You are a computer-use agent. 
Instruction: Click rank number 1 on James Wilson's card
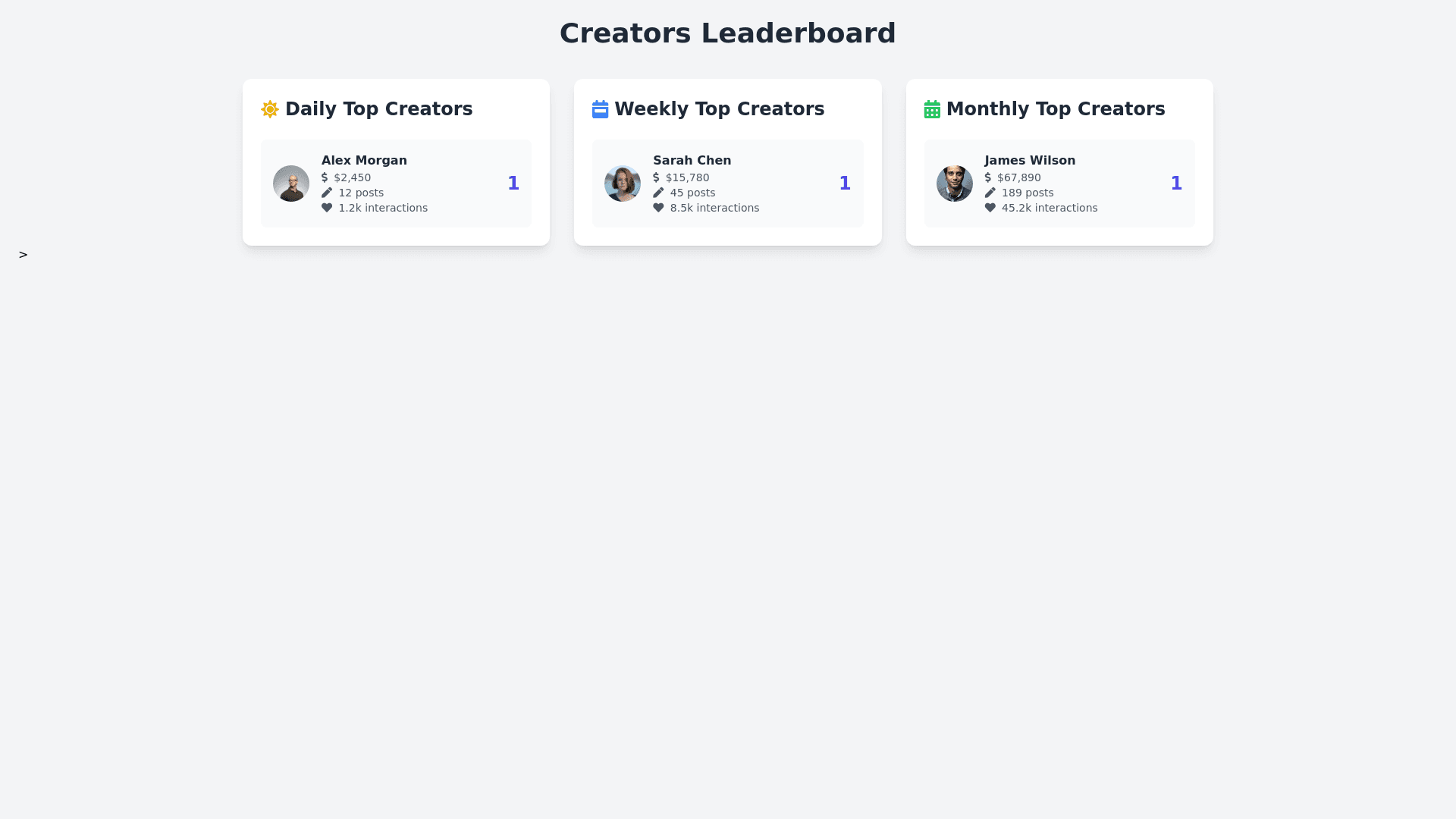tap(1176, 184)
